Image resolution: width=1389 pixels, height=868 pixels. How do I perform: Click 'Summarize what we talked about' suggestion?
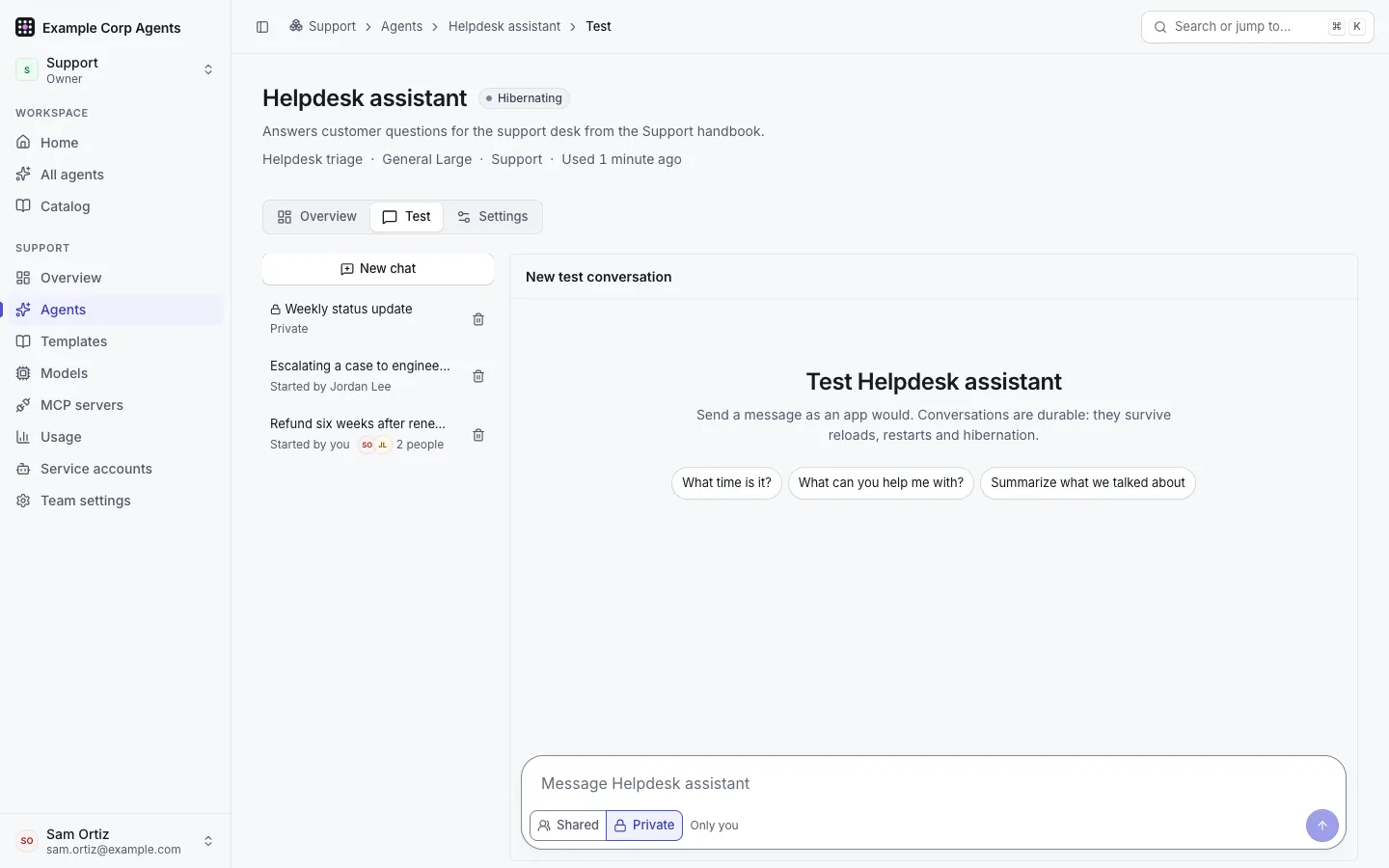pyautogui.click(x=1088, y=483)
